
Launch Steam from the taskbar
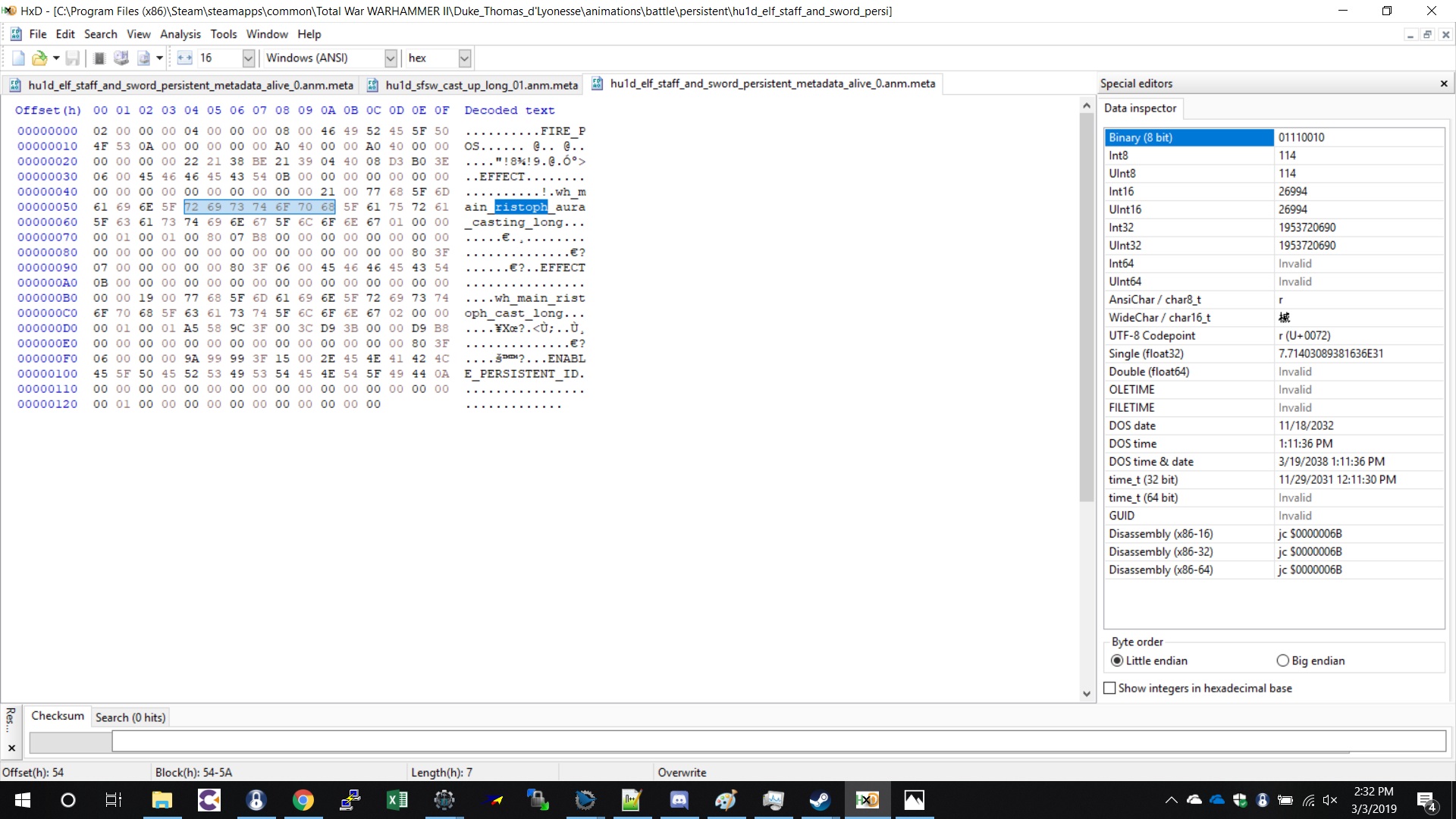click(820, 800)
